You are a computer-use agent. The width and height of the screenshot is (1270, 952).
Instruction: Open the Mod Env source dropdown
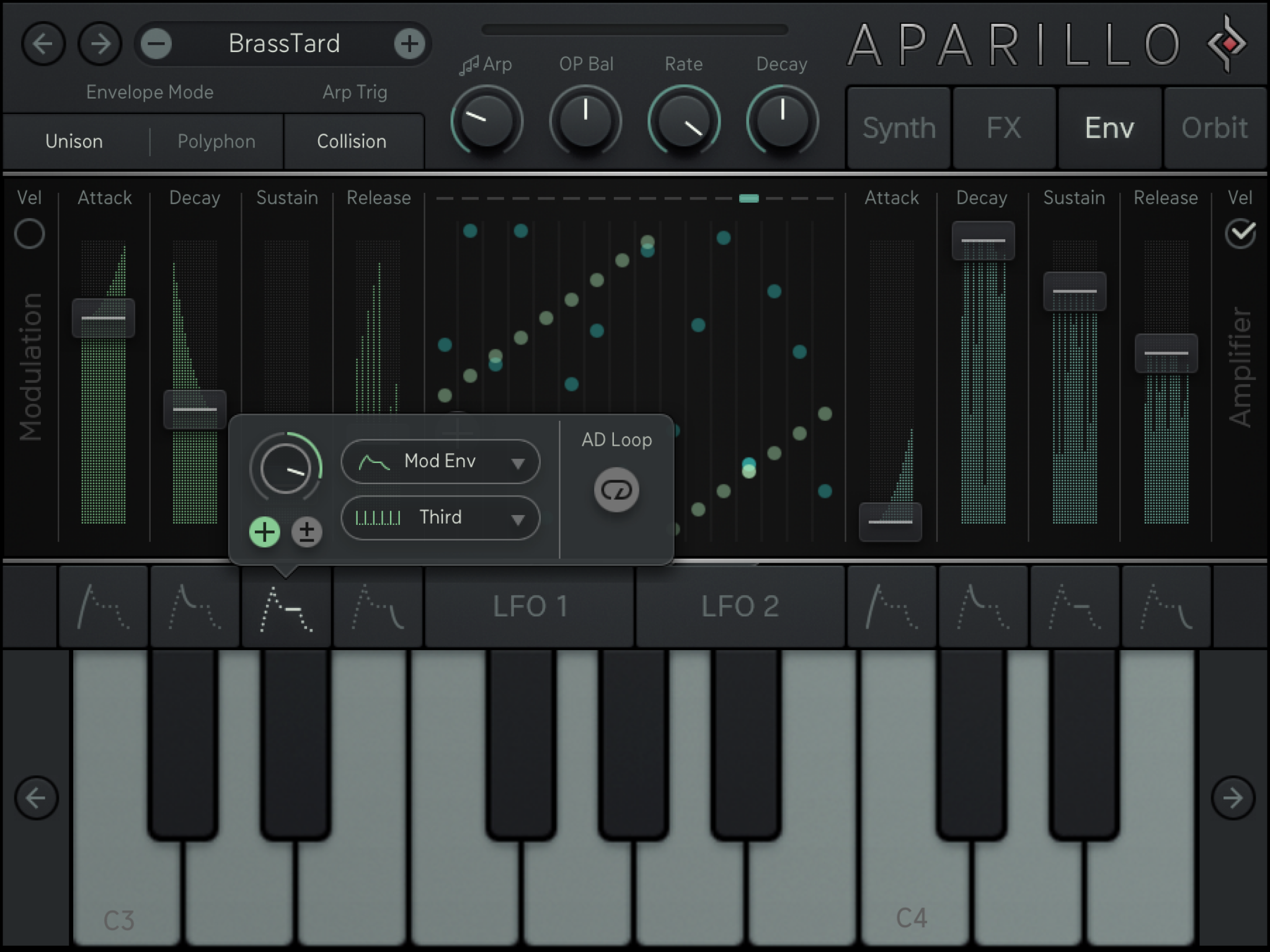440,462
